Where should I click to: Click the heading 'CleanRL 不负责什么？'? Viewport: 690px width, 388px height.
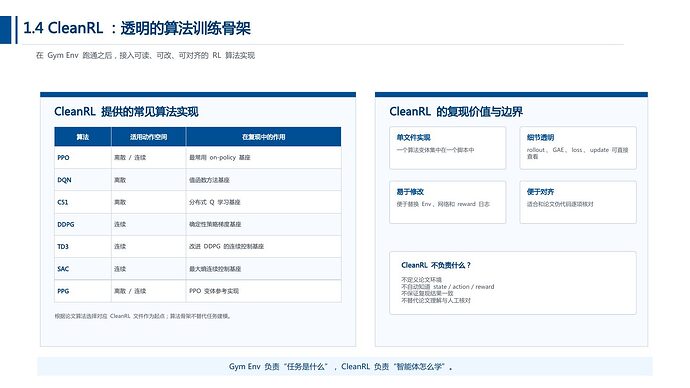coord(436,265)
